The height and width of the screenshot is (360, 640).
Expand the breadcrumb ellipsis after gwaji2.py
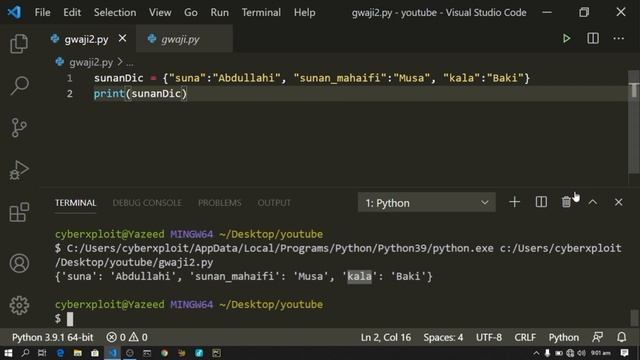tap(129, 63)
